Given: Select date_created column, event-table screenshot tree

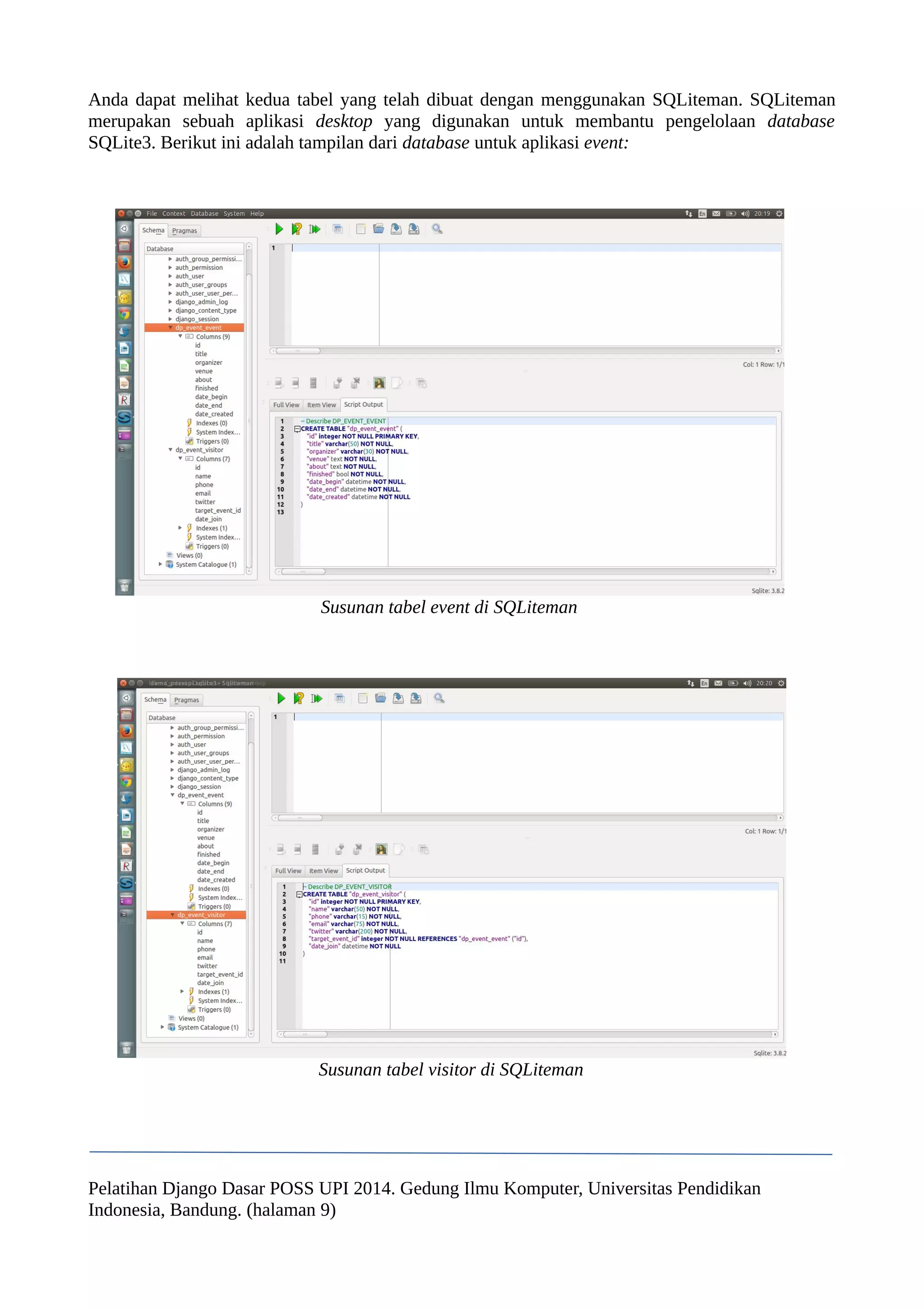Looking at the screenshot, I should click(x=214, y=414).
